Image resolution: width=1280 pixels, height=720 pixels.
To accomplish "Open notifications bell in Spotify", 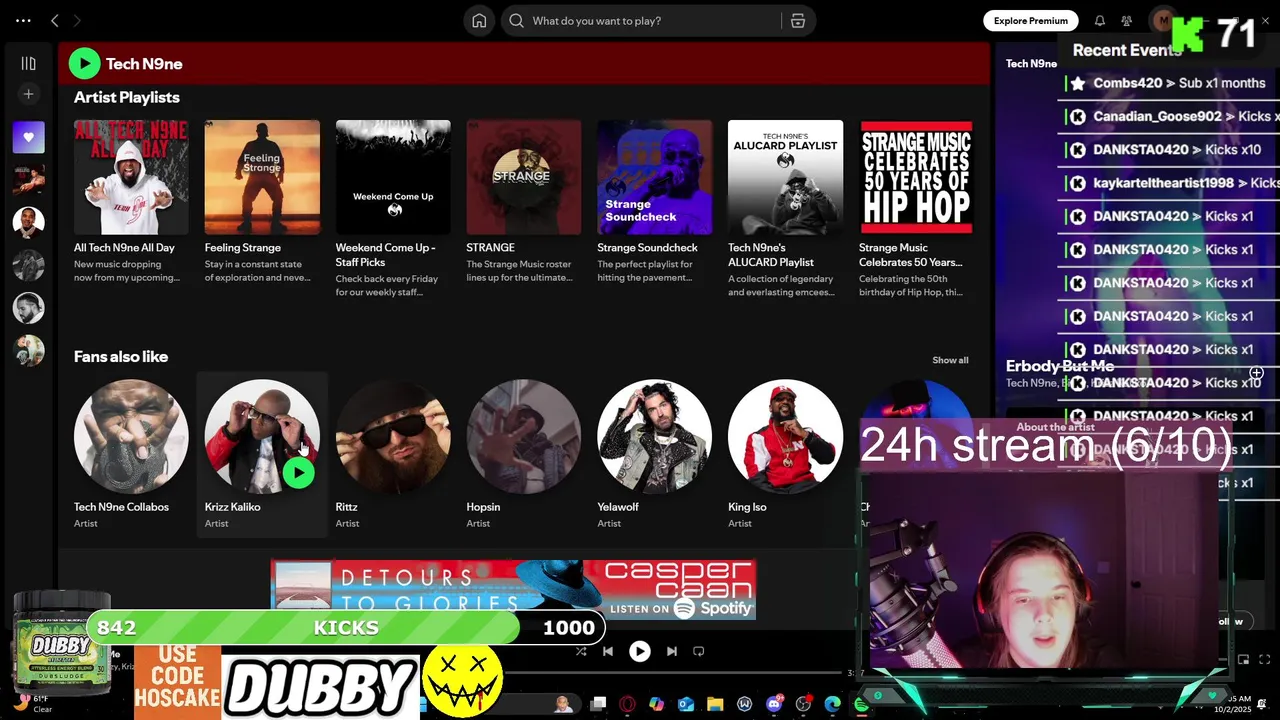I will (1099, 20).
